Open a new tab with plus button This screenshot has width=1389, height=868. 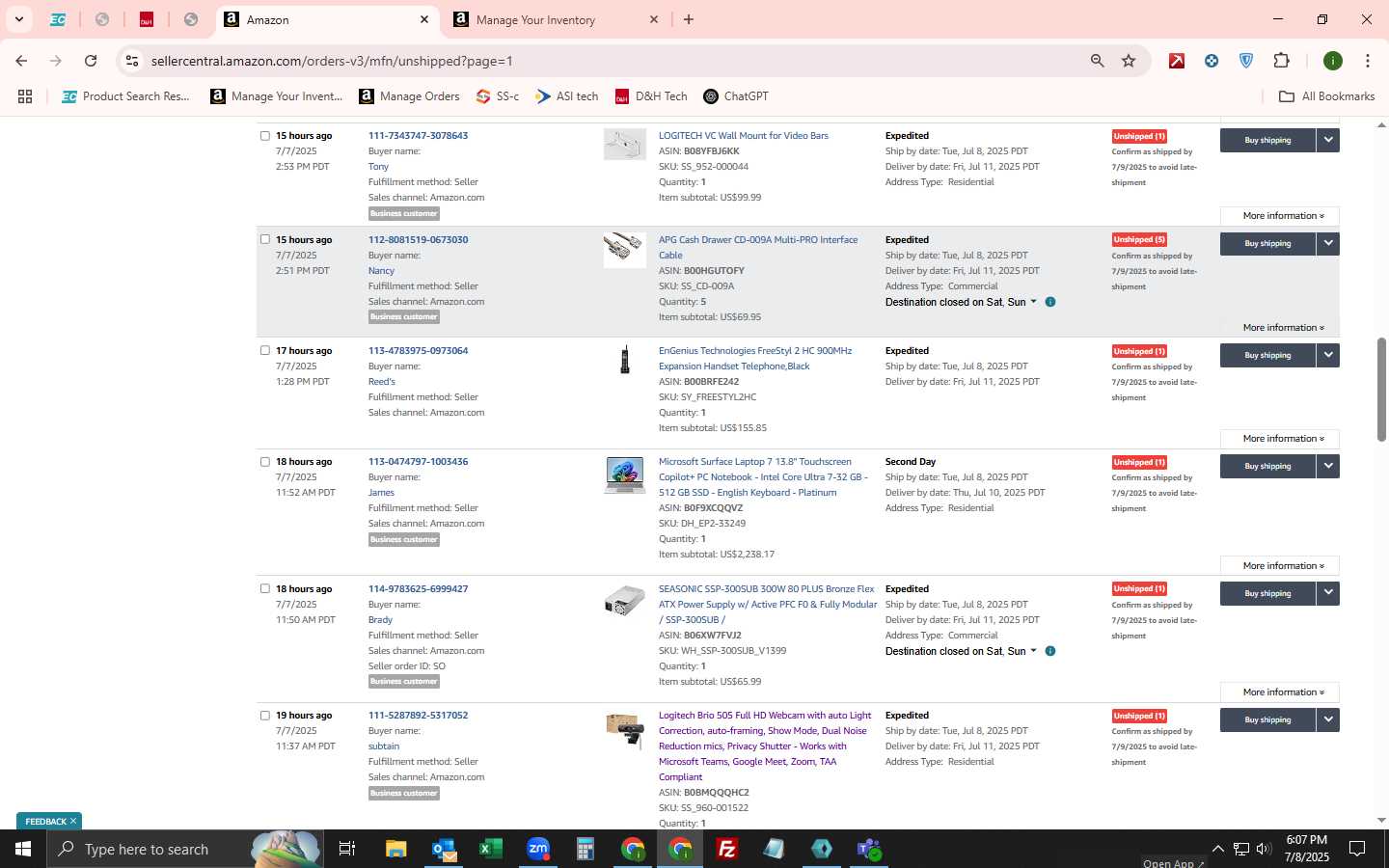tap(689, 19)
